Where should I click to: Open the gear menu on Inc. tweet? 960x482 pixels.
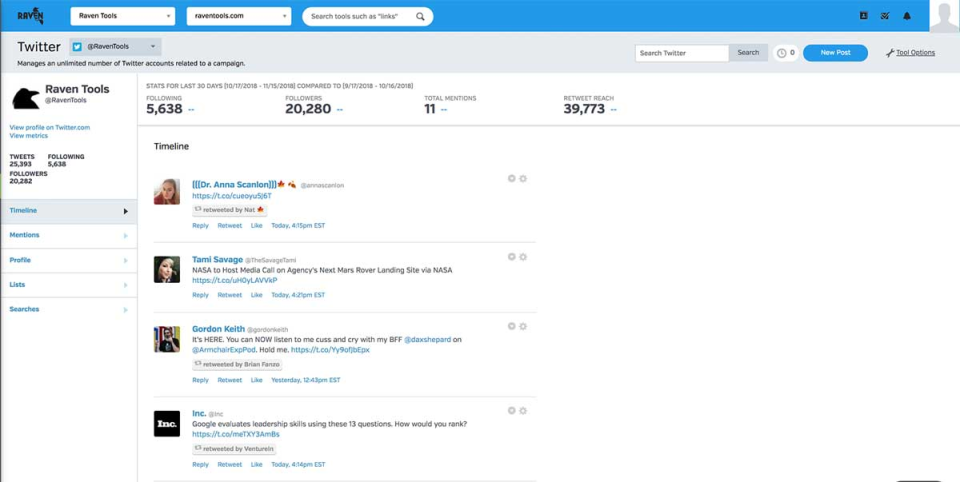[523, 410]
